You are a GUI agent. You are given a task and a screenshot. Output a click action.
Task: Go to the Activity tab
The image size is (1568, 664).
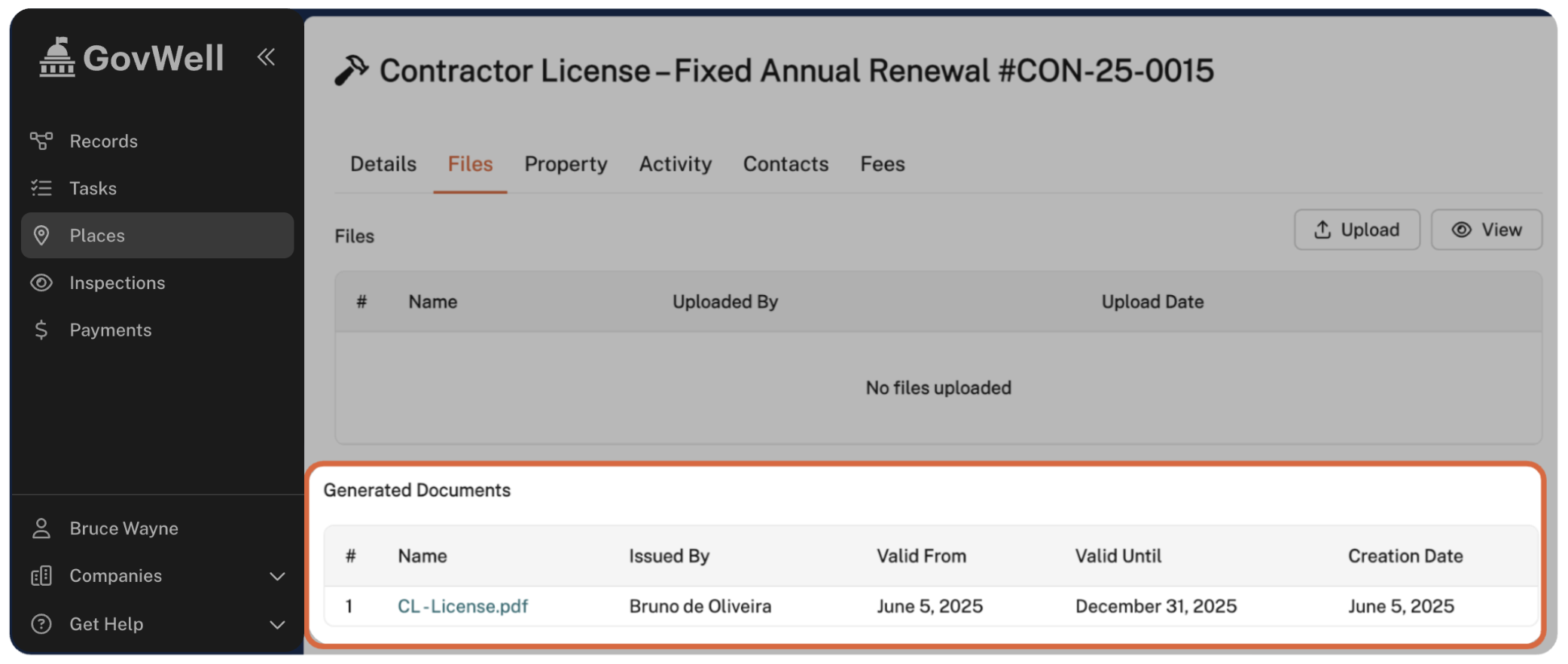pyautogui.click(x=675, y=164)
